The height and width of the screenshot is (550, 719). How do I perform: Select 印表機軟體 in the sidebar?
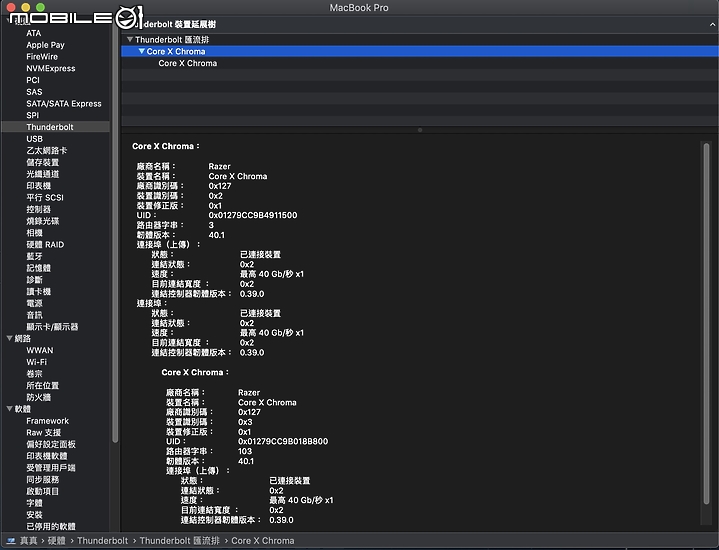(x=47, y=456)
